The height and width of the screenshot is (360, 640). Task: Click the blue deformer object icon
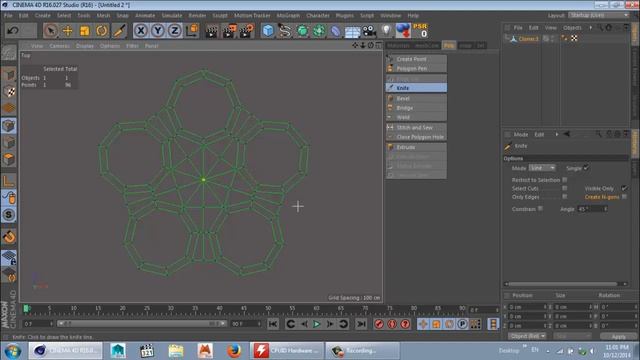coord(336,31)
